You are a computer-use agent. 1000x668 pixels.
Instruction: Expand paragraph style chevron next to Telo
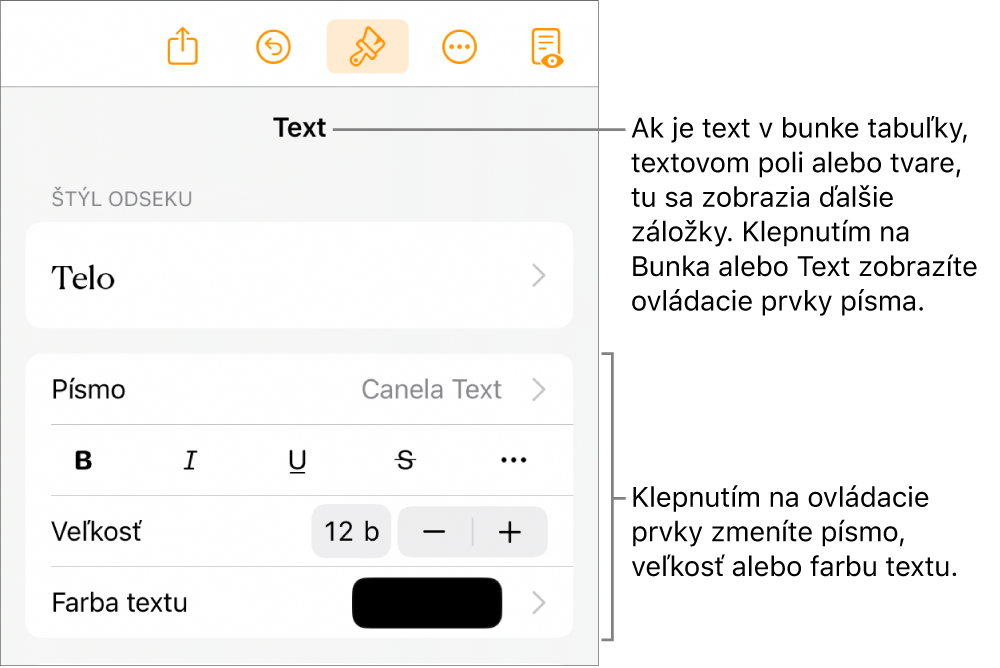pos(539,276)
